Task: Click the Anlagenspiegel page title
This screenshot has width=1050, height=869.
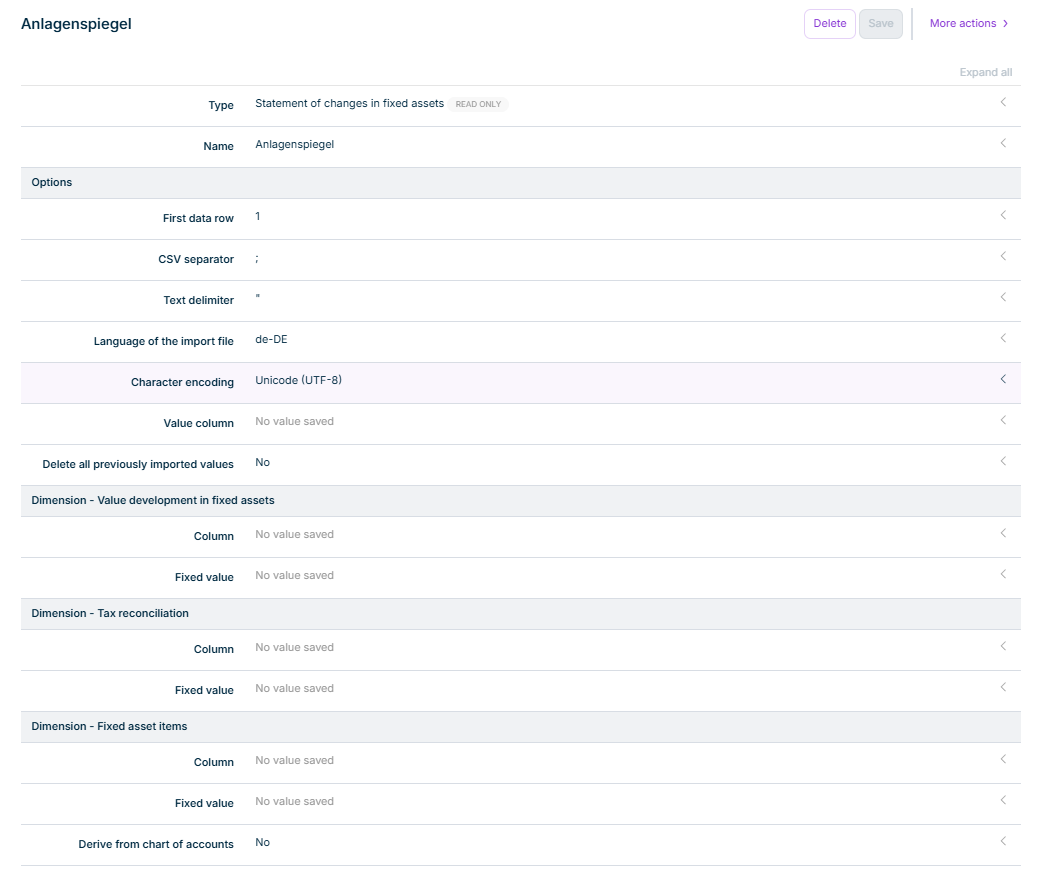Action: (x=76, y=24)
